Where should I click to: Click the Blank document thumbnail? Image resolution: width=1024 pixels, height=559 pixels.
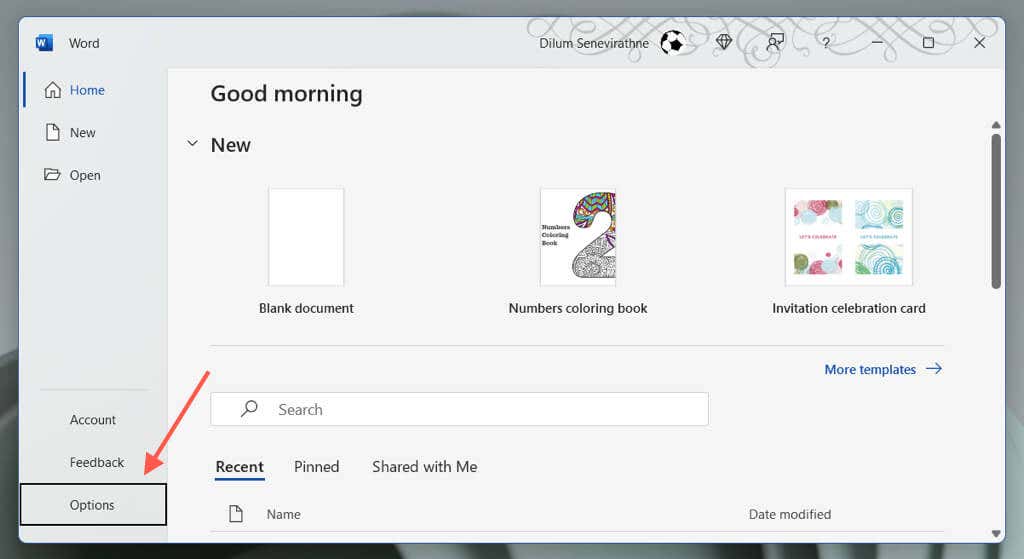pyautogui.click(x=306, y=237)
